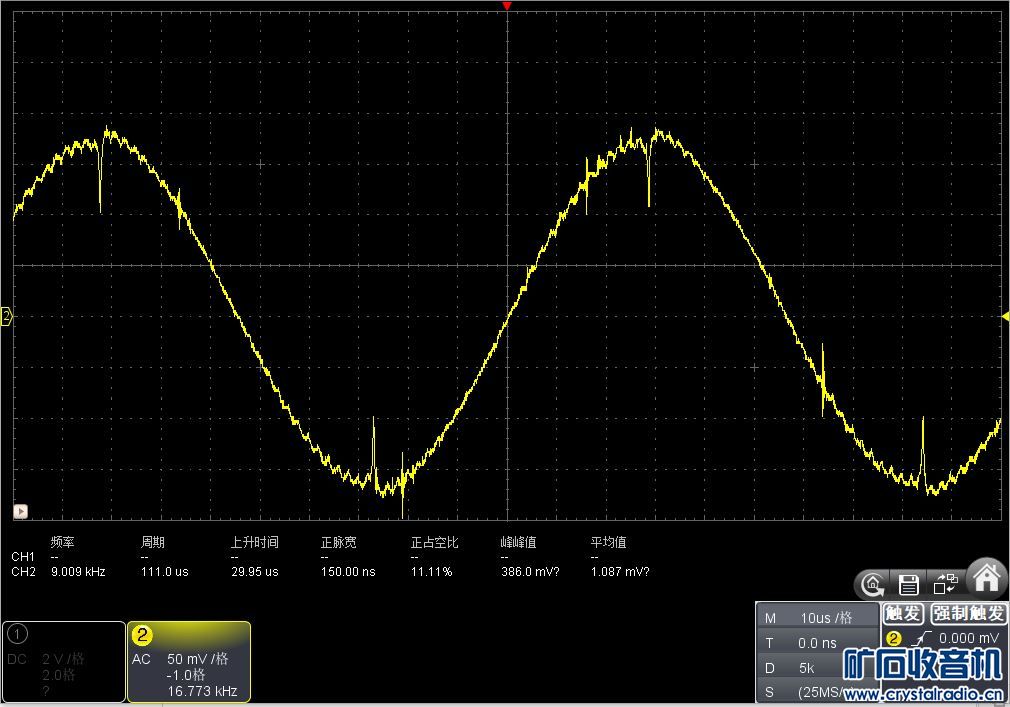Click the yellow trigger level arrow on right edge

click(x=1005, y=316)
